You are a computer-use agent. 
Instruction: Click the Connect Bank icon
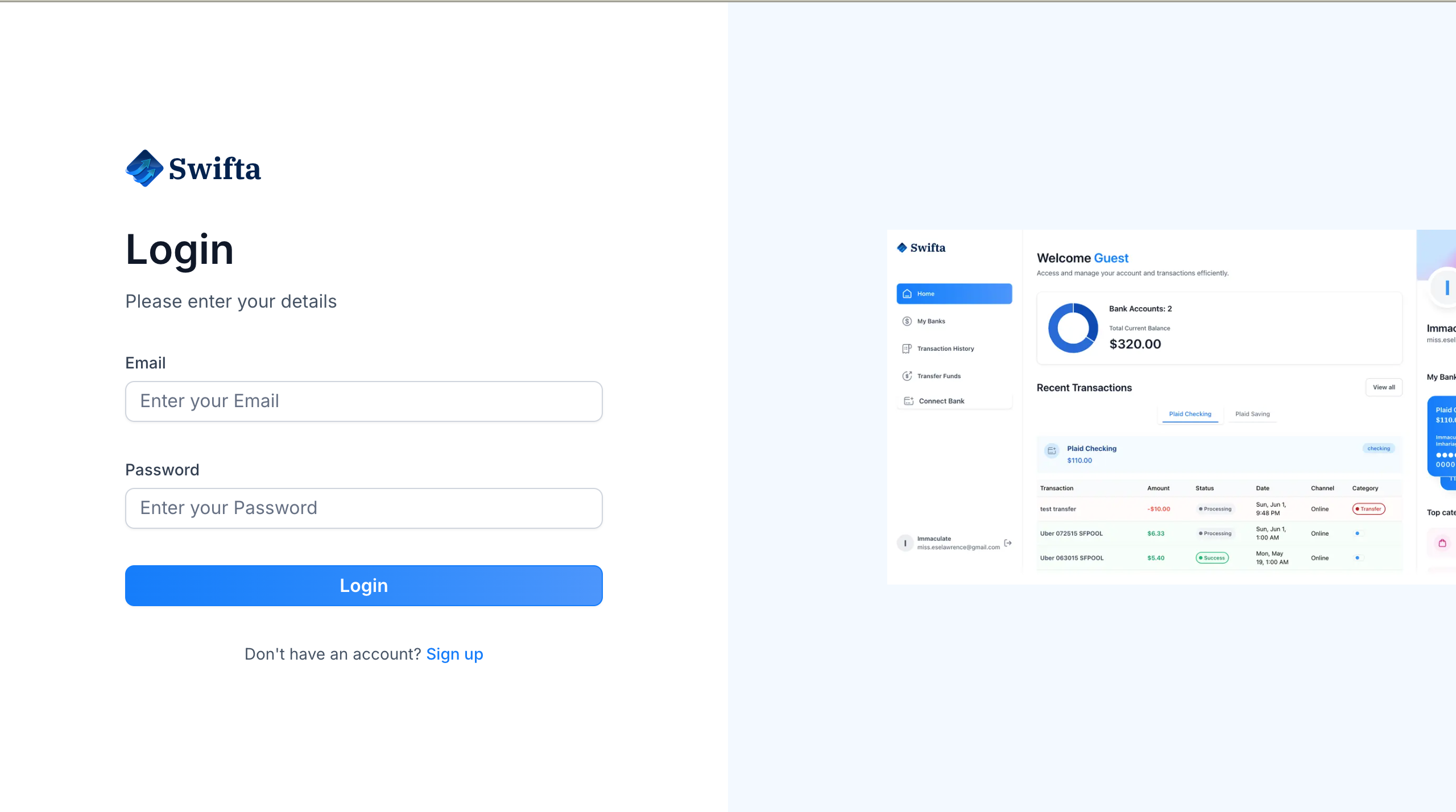pos(909,401)
